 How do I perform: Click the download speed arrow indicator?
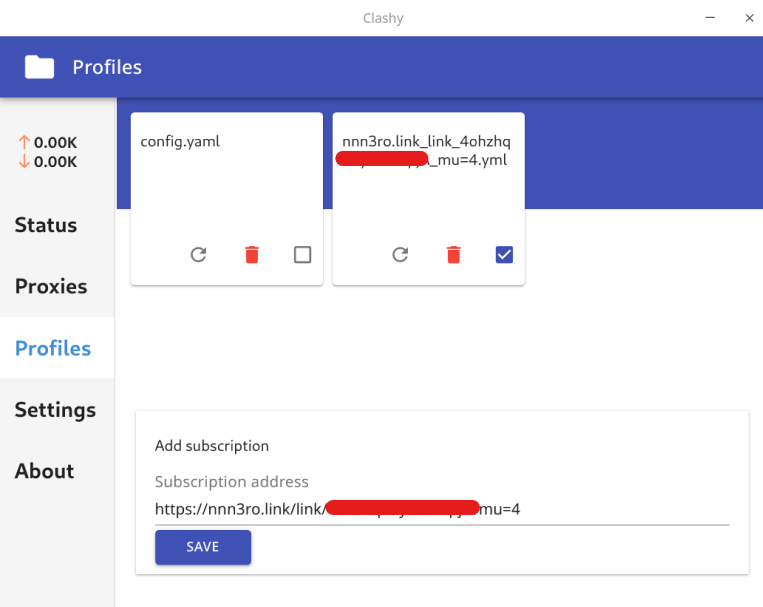[x=24, y=161]
